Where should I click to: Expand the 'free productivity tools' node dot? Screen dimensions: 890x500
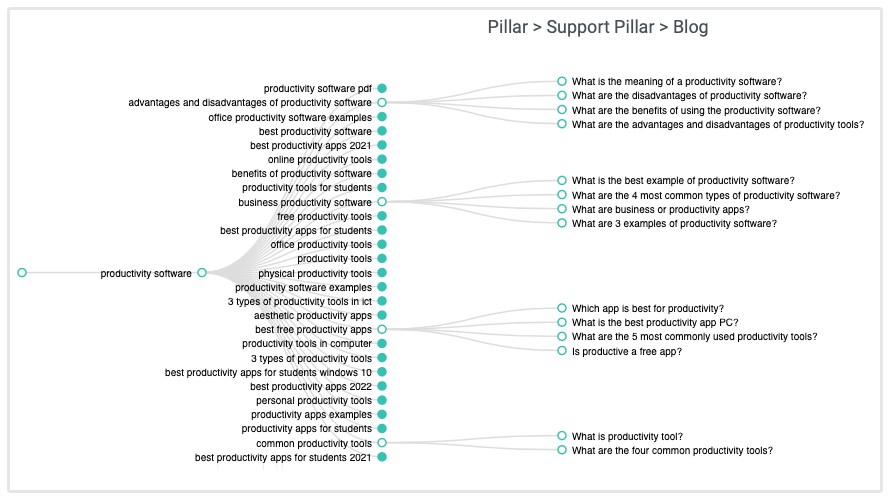[382, 216]
